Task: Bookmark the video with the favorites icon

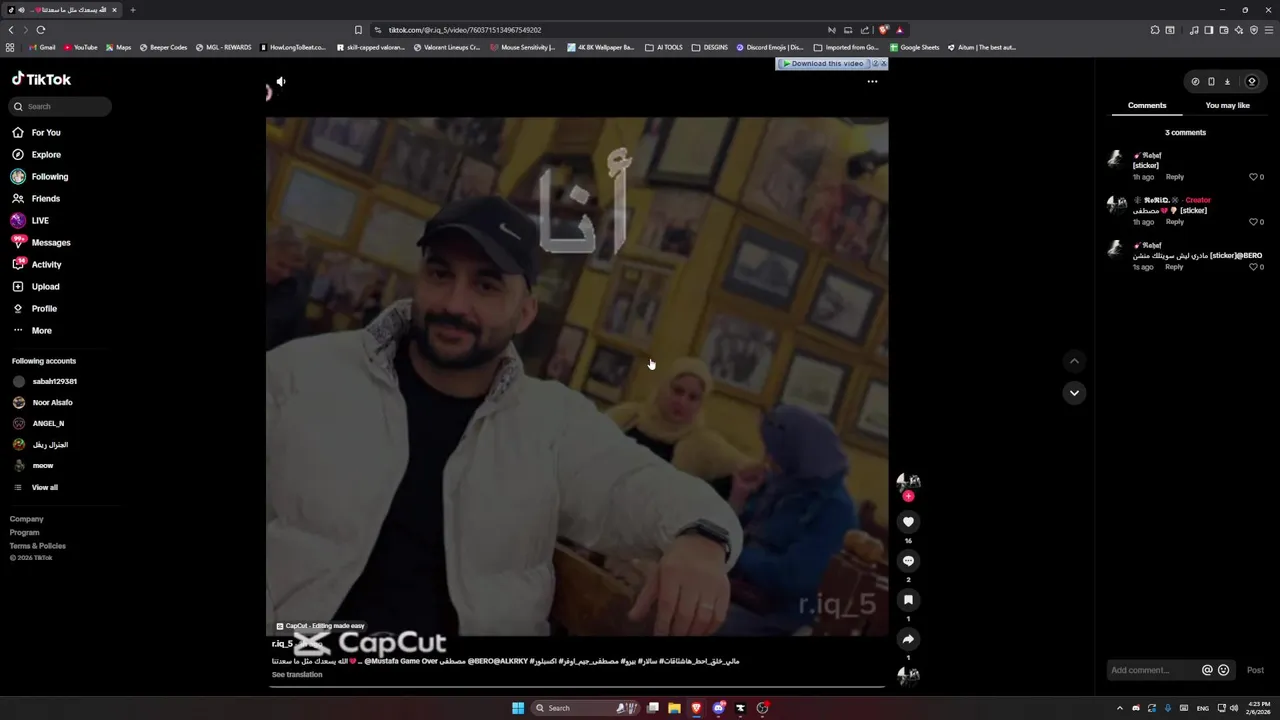Action: point(908,600)
